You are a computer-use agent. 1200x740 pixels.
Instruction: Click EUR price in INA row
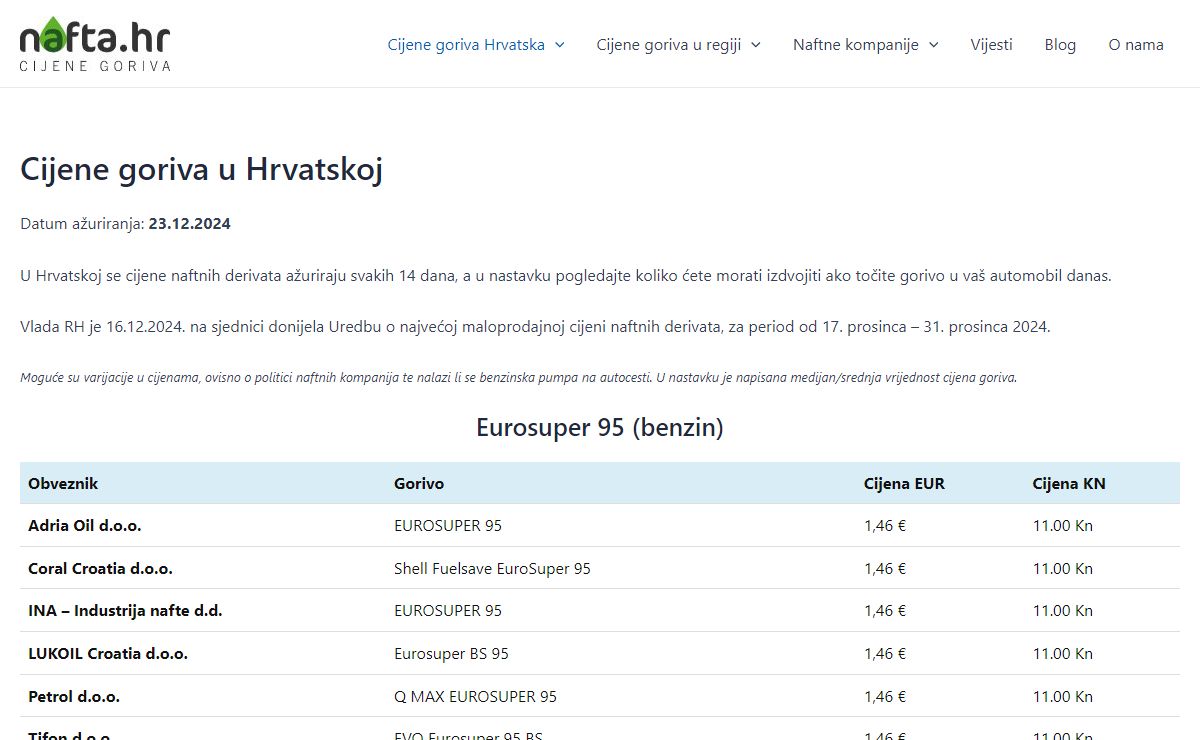coord(885,611)
